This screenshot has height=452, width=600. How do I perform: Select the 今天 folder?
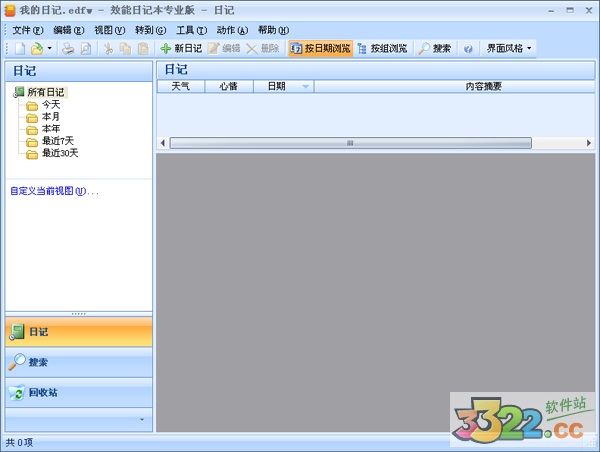(x=51, y=104)
